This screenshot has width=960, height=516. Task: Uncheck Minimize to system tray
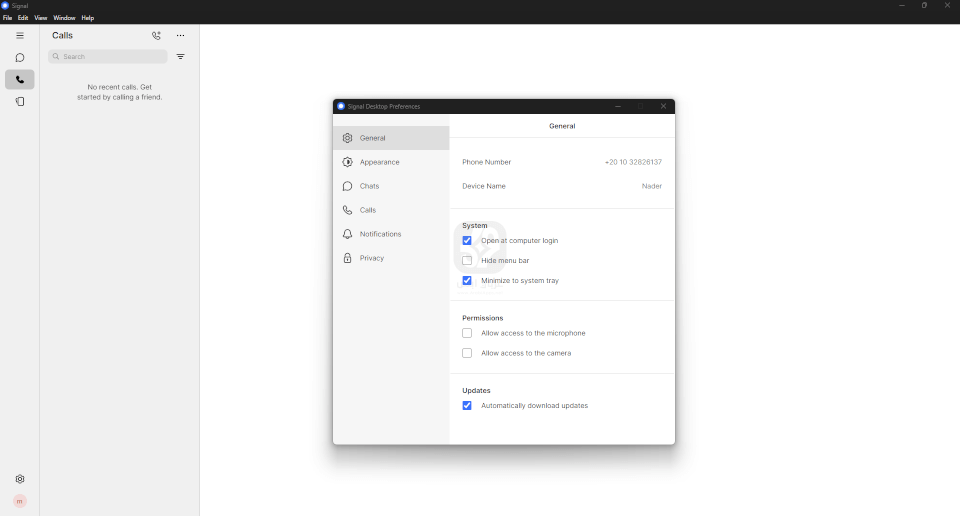(467, 281)
